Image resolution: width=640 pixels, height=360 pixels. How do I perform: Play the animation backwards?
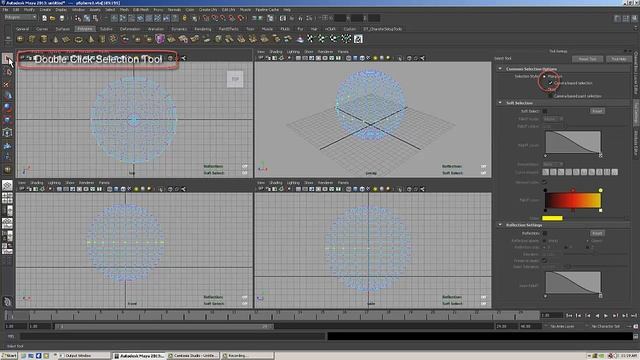[597, 316]
